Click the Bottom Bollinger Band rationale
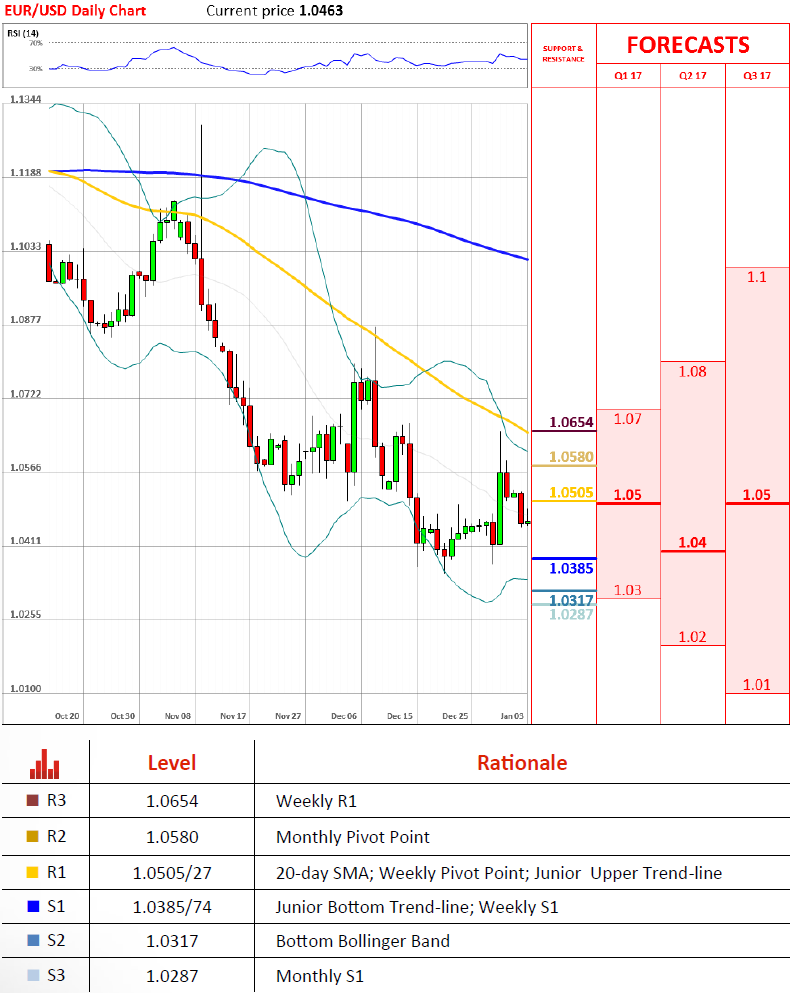 coord(363,942)
